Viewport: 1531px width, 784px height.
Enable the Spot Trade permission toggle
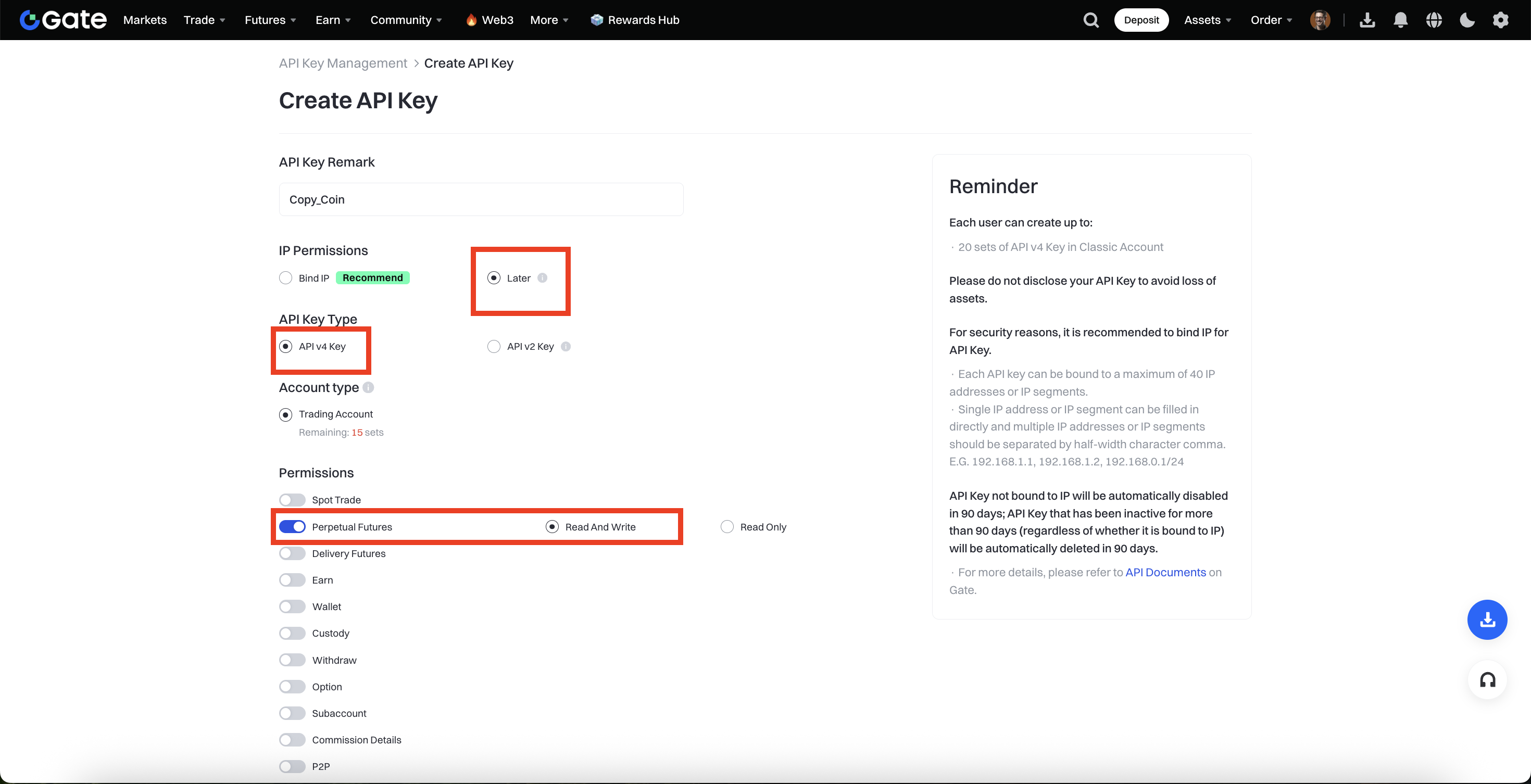pyautogui.click(x=293, y=500)
